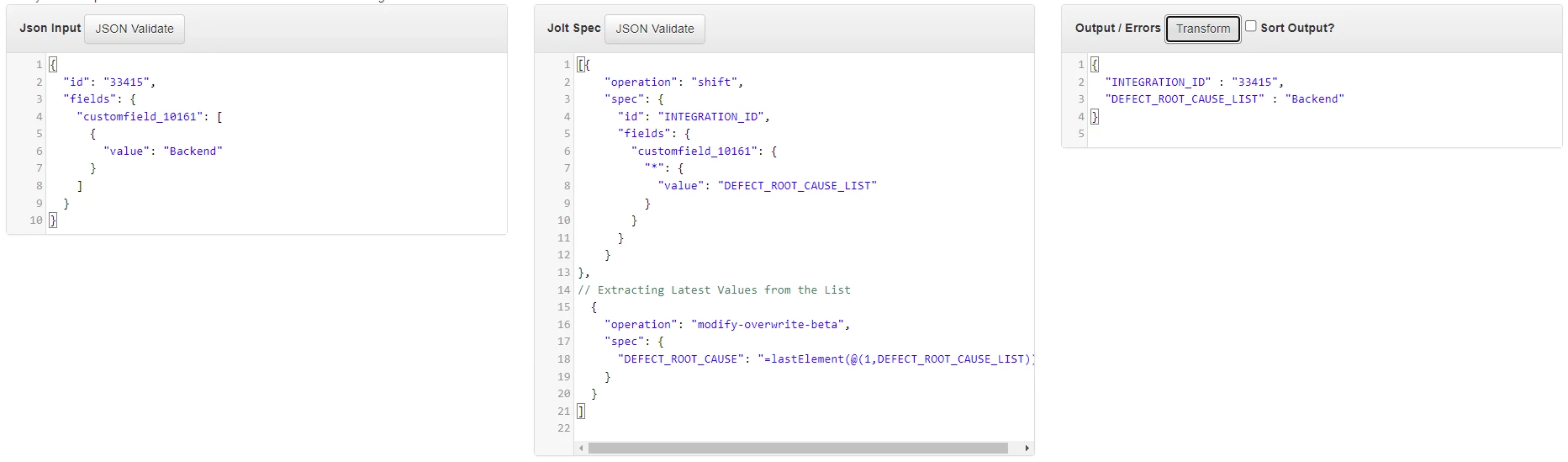Click the "value": "DEFECT_ROOT_CAUSE_LIST" line in Jolt Spec
The width and height of the screenshot is (1568, 462).
[x=768, y=185]
